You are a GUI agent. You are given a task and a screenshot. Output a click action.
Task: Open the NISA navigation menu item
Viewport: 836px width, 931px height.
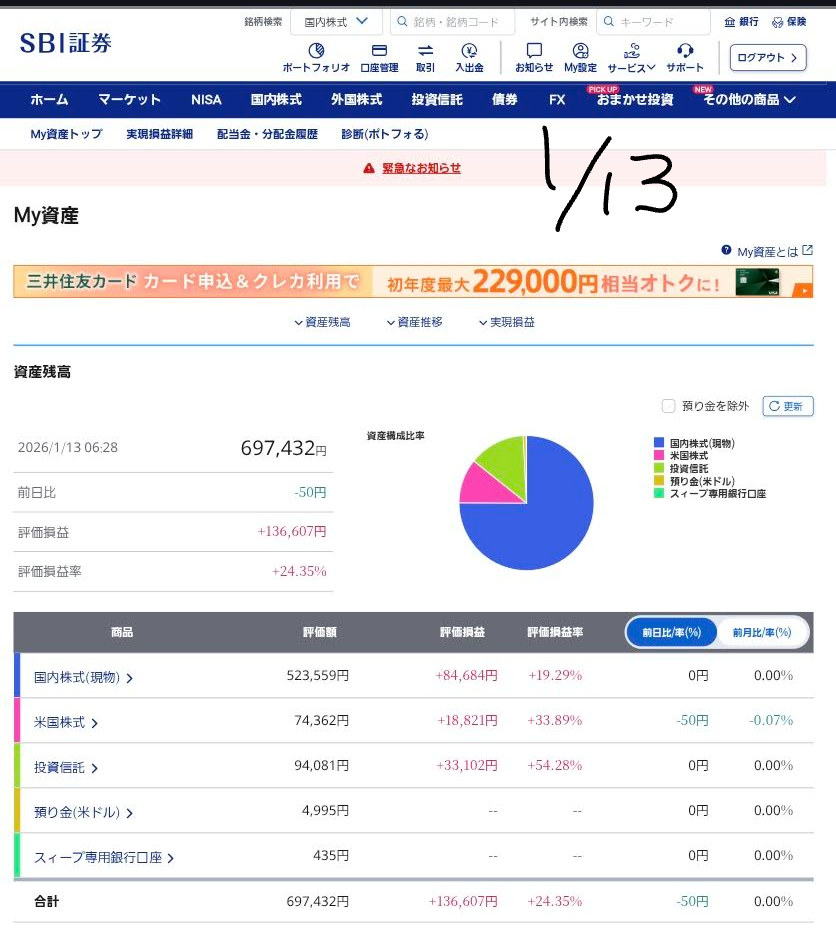tap(206, 100)
